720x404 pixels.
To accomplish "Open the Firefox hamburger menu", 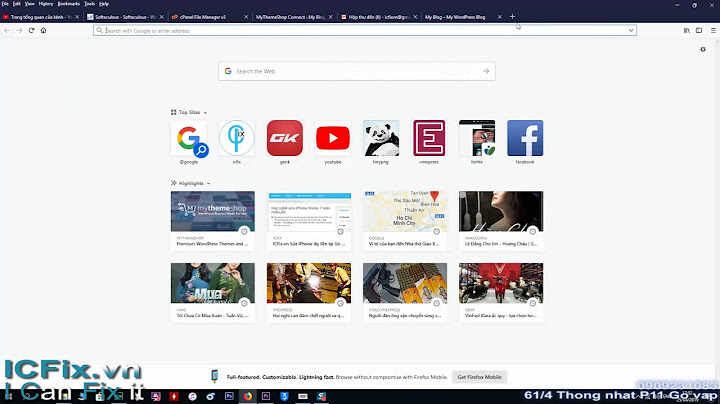I will tap(713, 30).
